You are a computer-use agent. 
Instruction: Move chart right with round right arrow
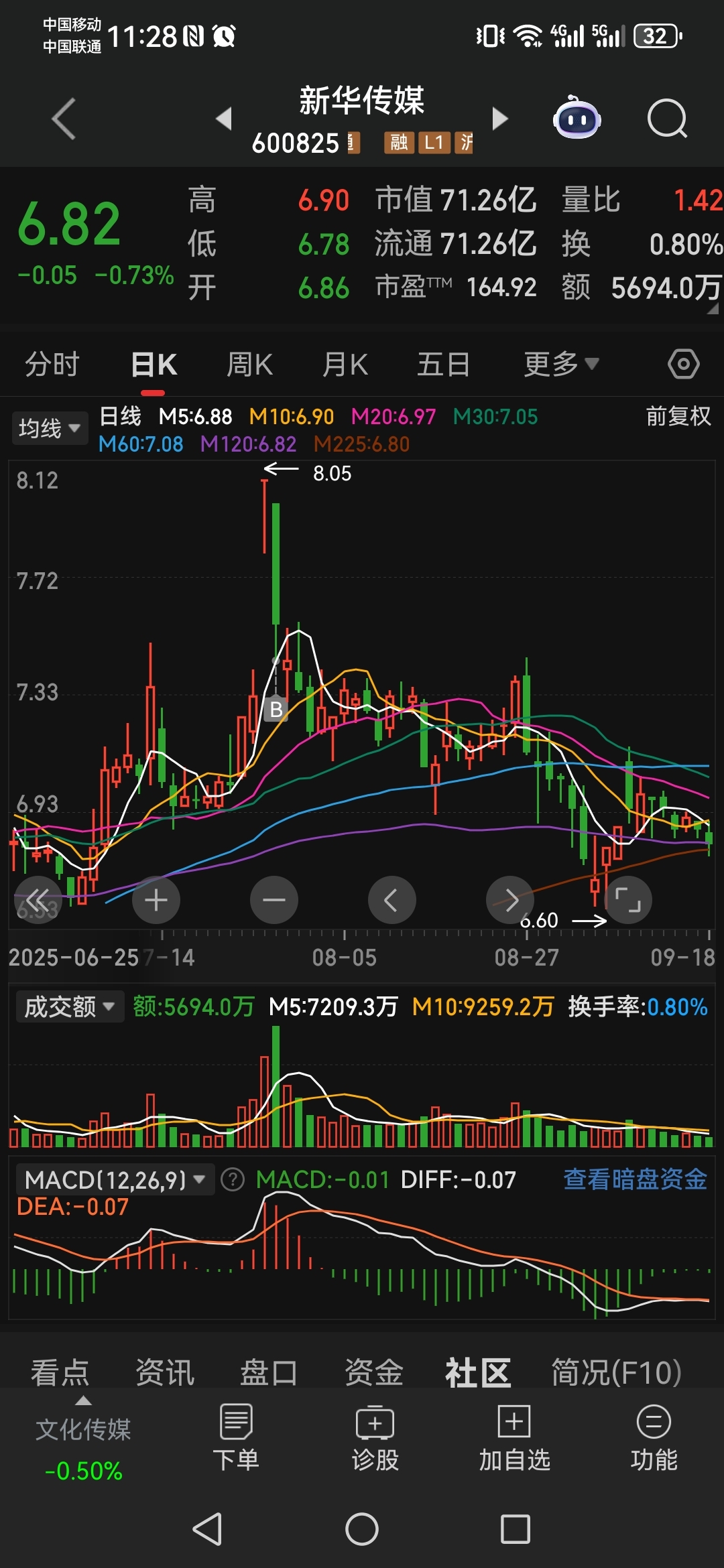click(510, 900)
